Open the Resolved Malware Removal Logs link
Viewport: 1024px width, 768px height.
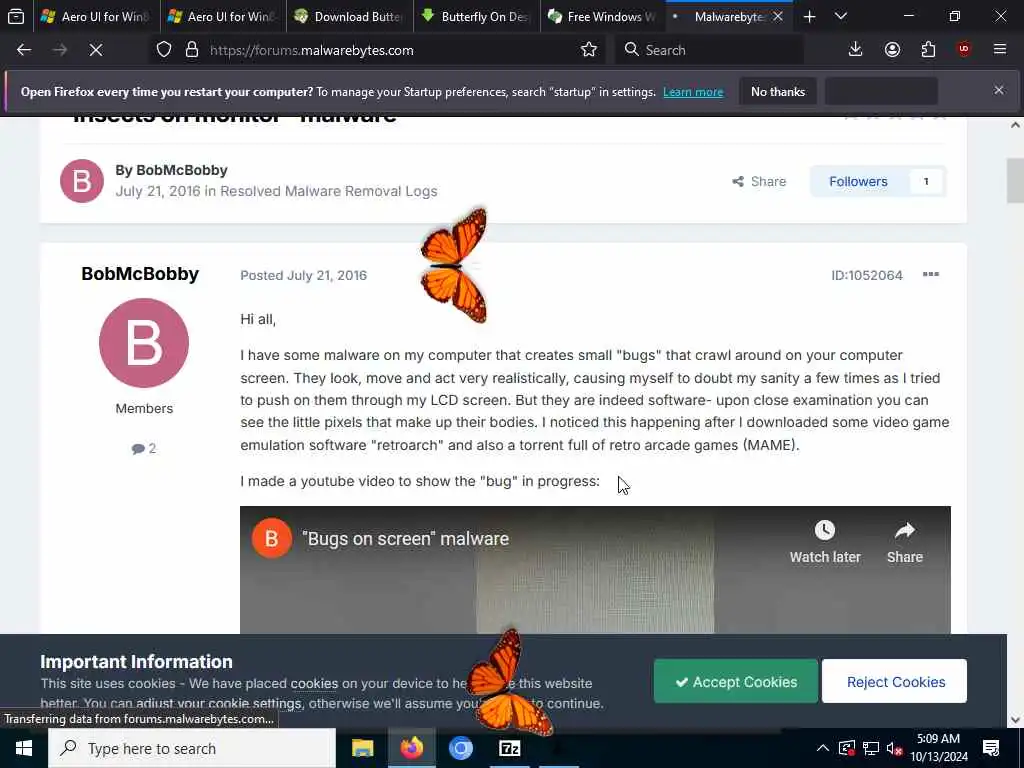pos(328,191)
